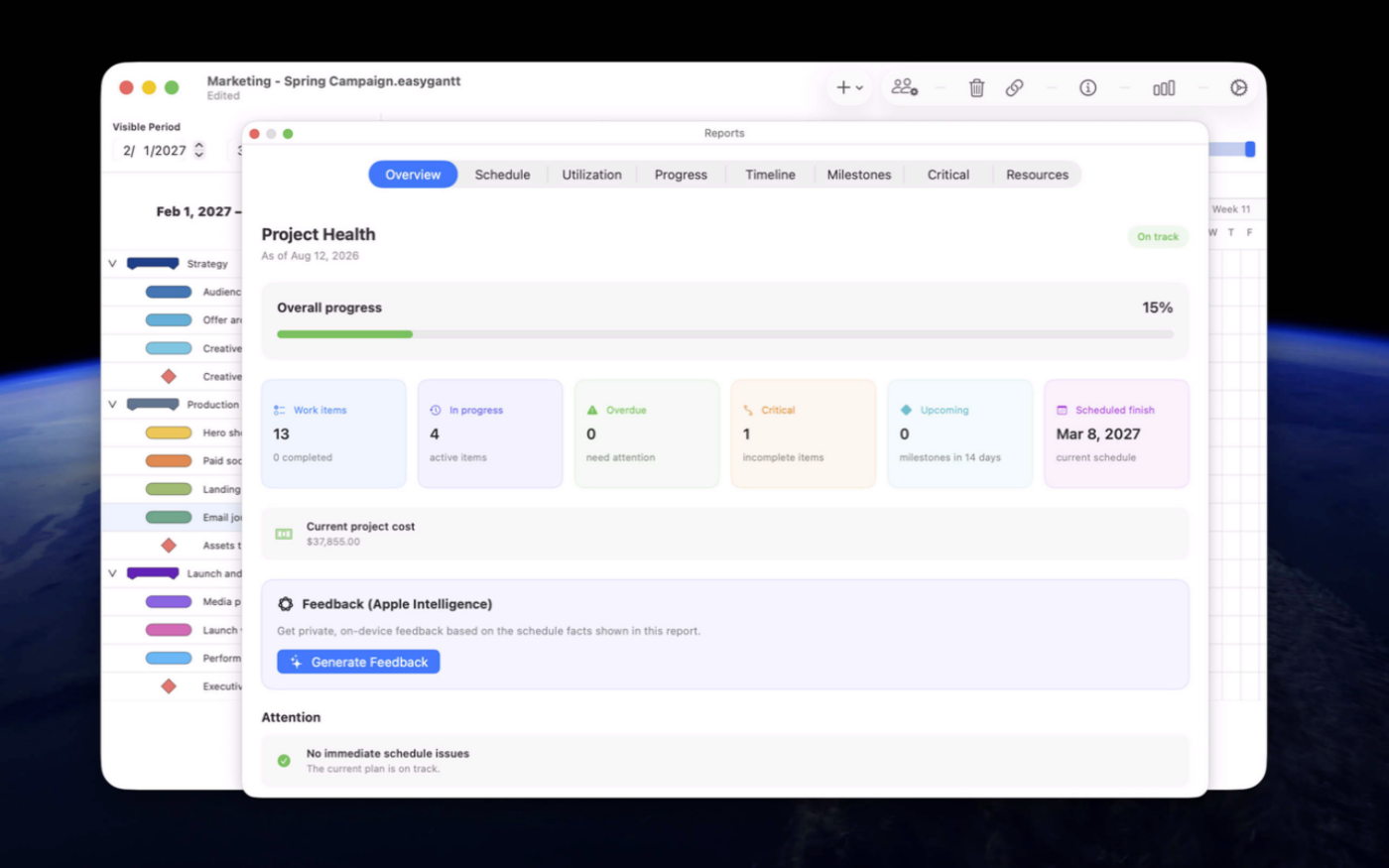Select the Audience task bar
This screenshot has width=1389, height=868.
[x=169, y=292]
